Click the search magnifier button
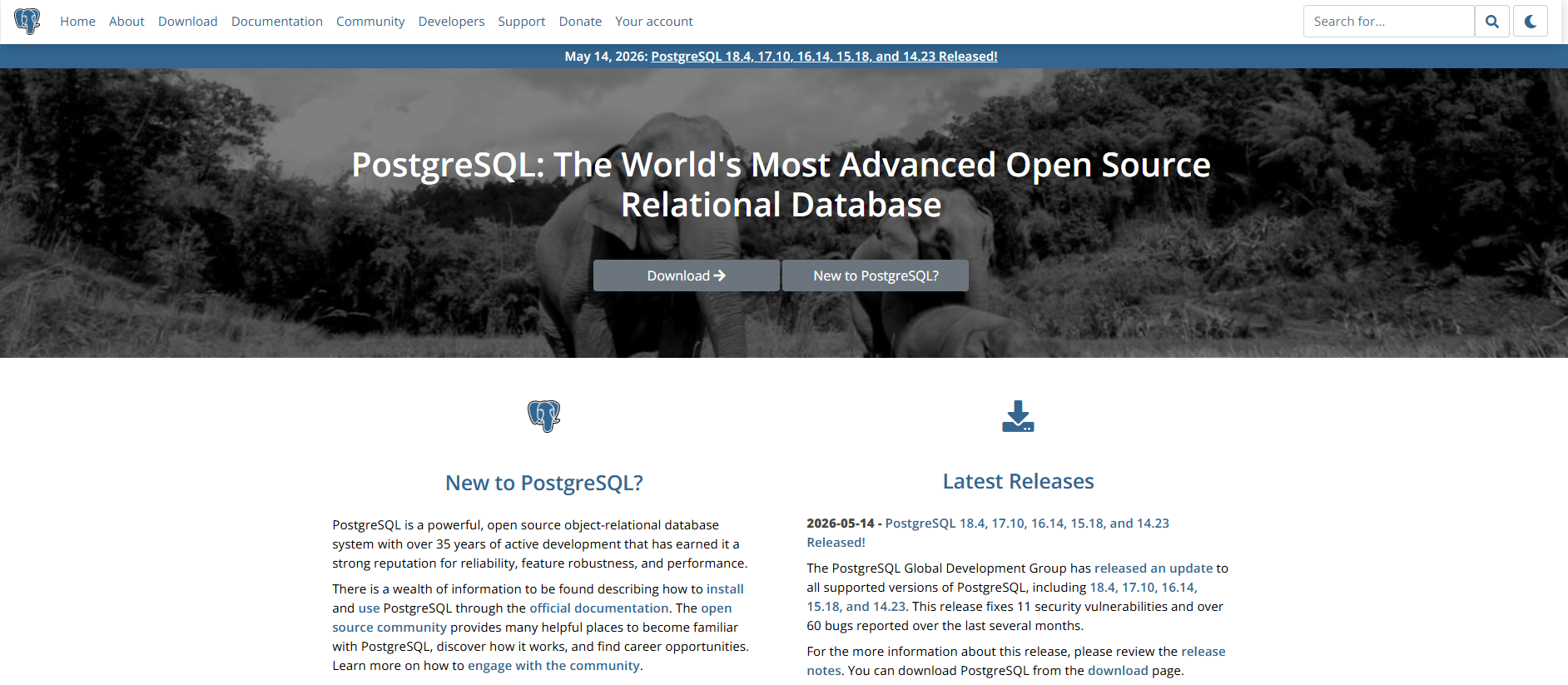1568x685 pixels. tap(1492, 22)
